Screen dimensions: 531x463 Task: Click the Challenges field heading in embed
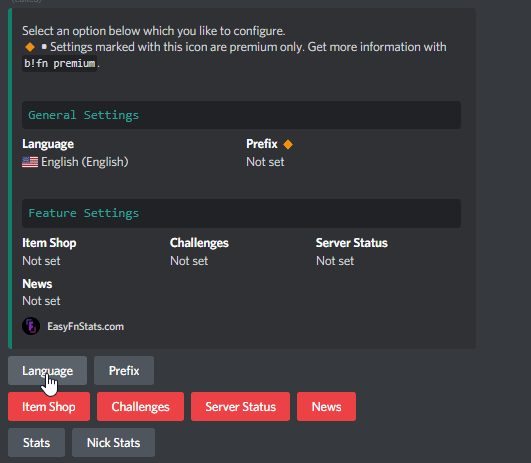pos(199,243)
